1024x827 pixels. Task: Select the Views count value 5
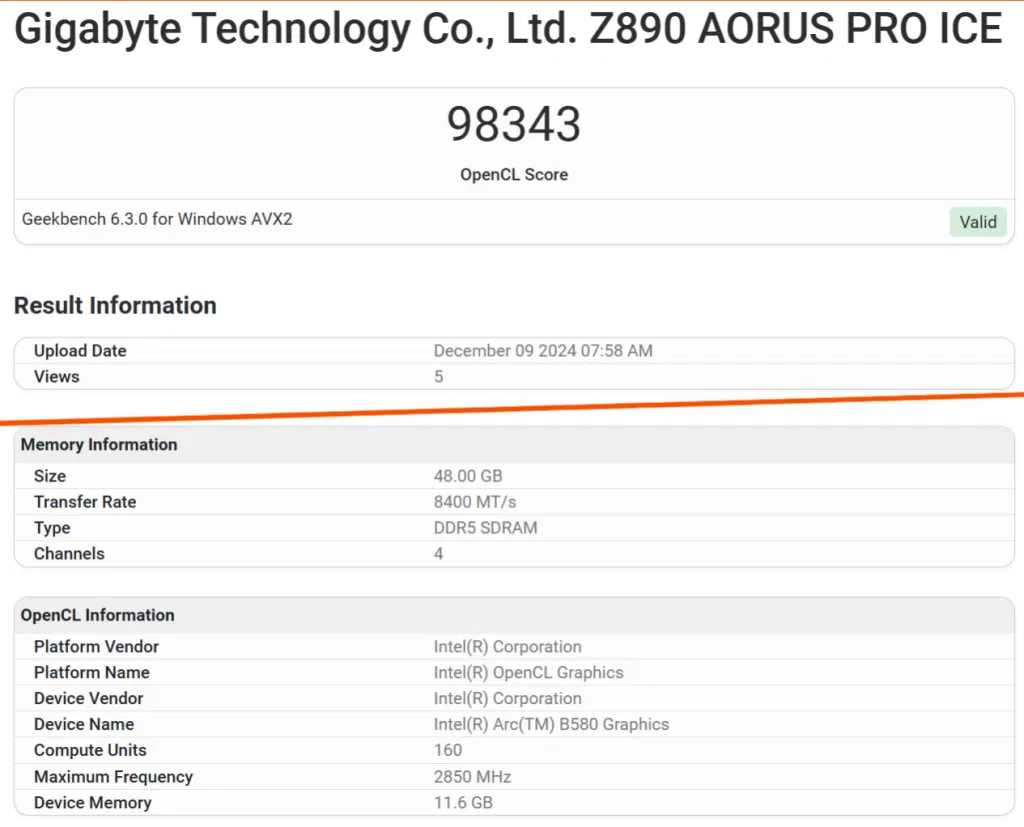(439, 377)
